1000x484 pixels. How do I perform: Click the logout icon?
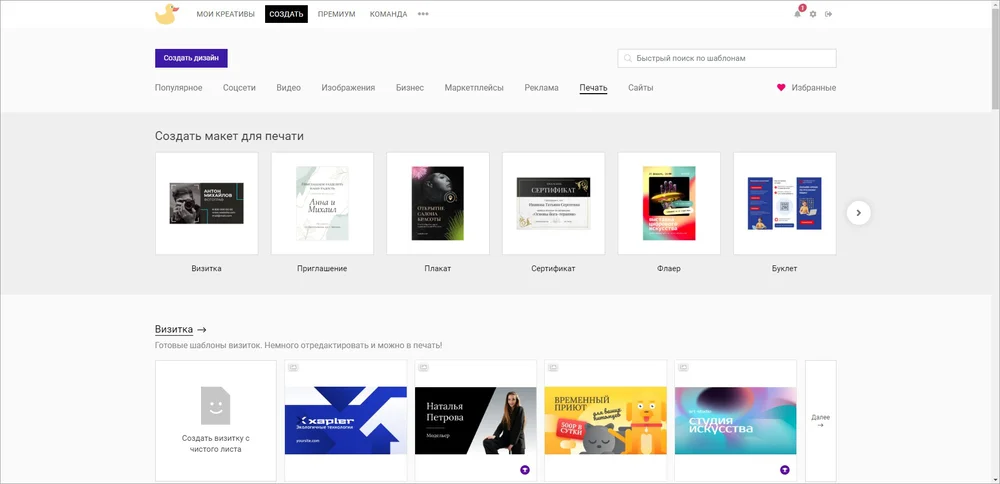(828, 14)
